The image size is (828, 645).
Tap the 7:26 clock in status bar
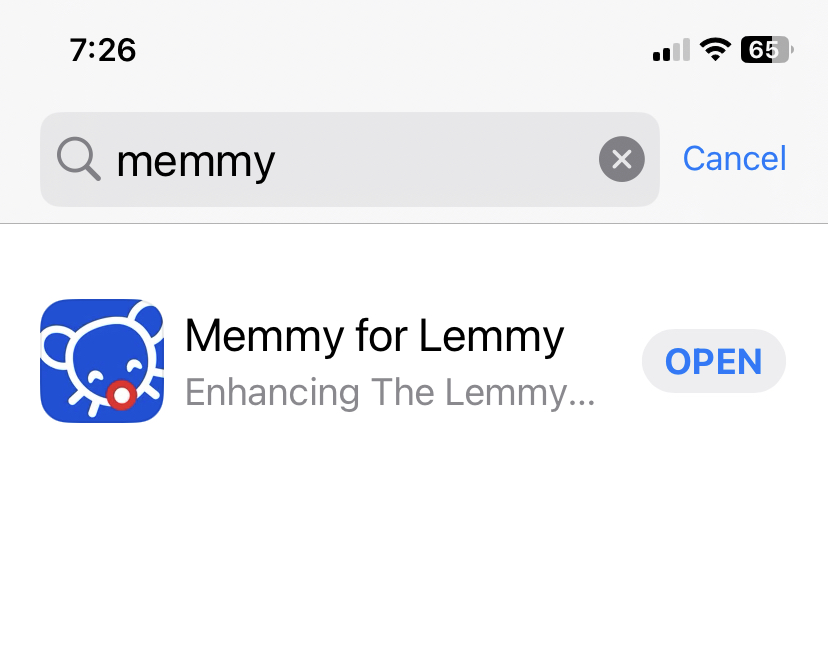pyautogui.click(x=102, y=50)
